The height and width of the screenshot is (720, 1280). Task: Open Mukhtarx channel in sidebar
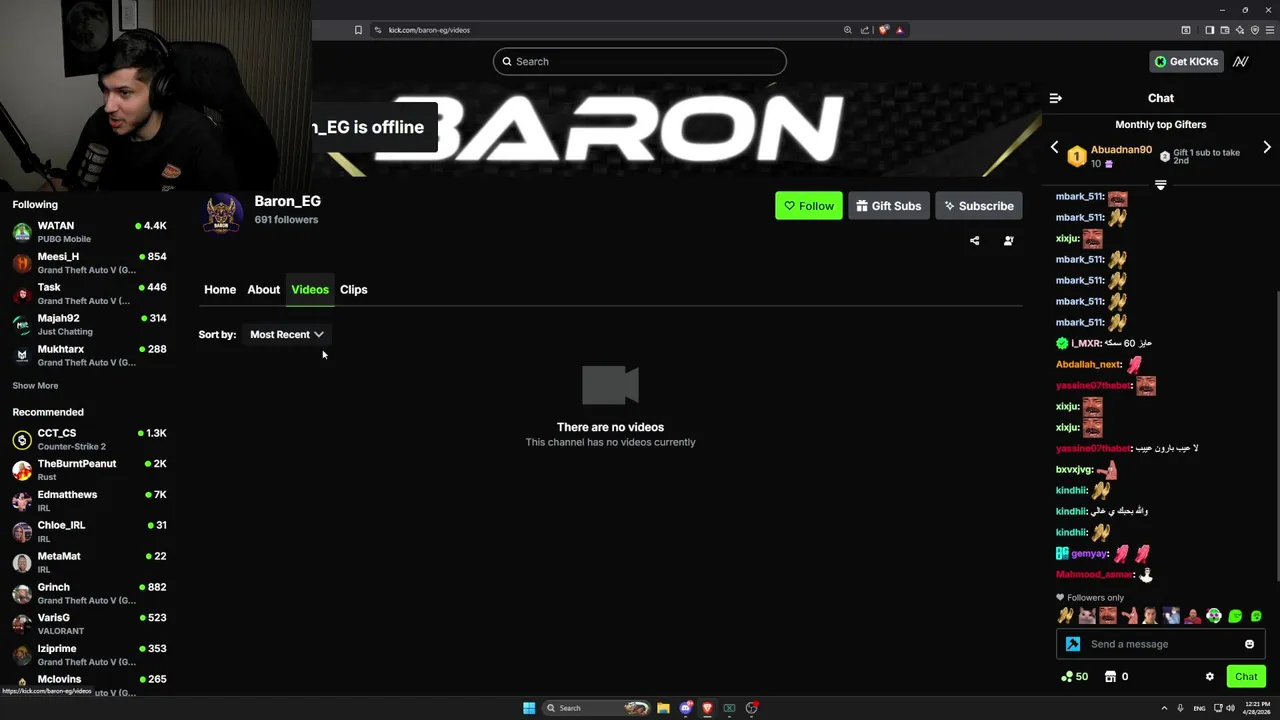90,355
